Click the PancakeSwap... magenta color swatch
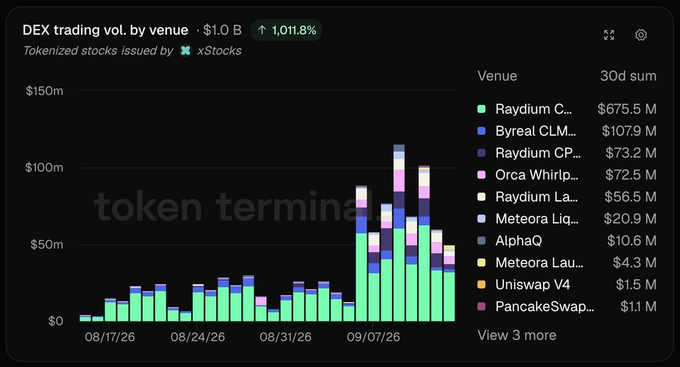680x367 pixels. tap(481, 307)
